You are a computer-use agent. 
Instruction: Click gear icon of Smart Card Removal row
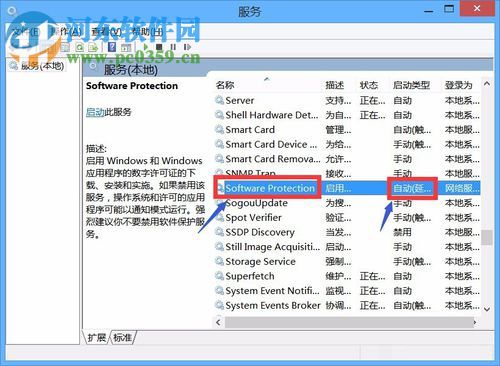point(219,159)
